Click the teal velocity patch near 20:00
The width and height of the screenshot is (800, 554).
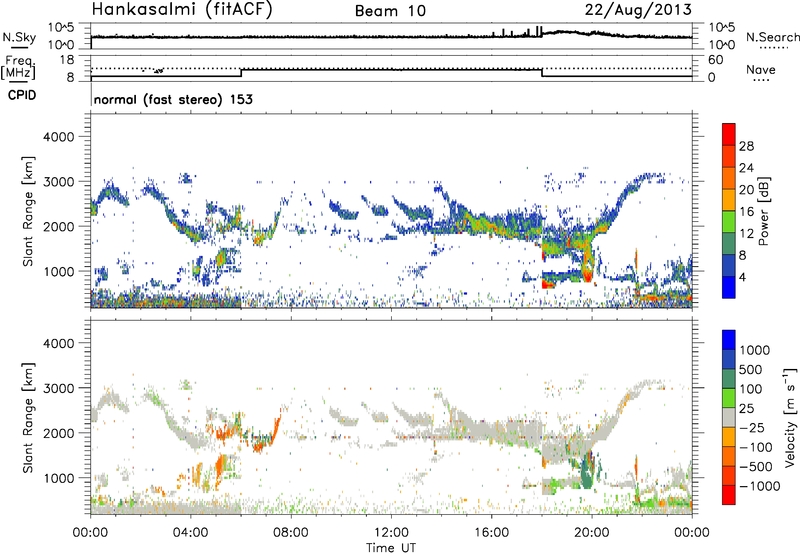(x=587, y=475)
